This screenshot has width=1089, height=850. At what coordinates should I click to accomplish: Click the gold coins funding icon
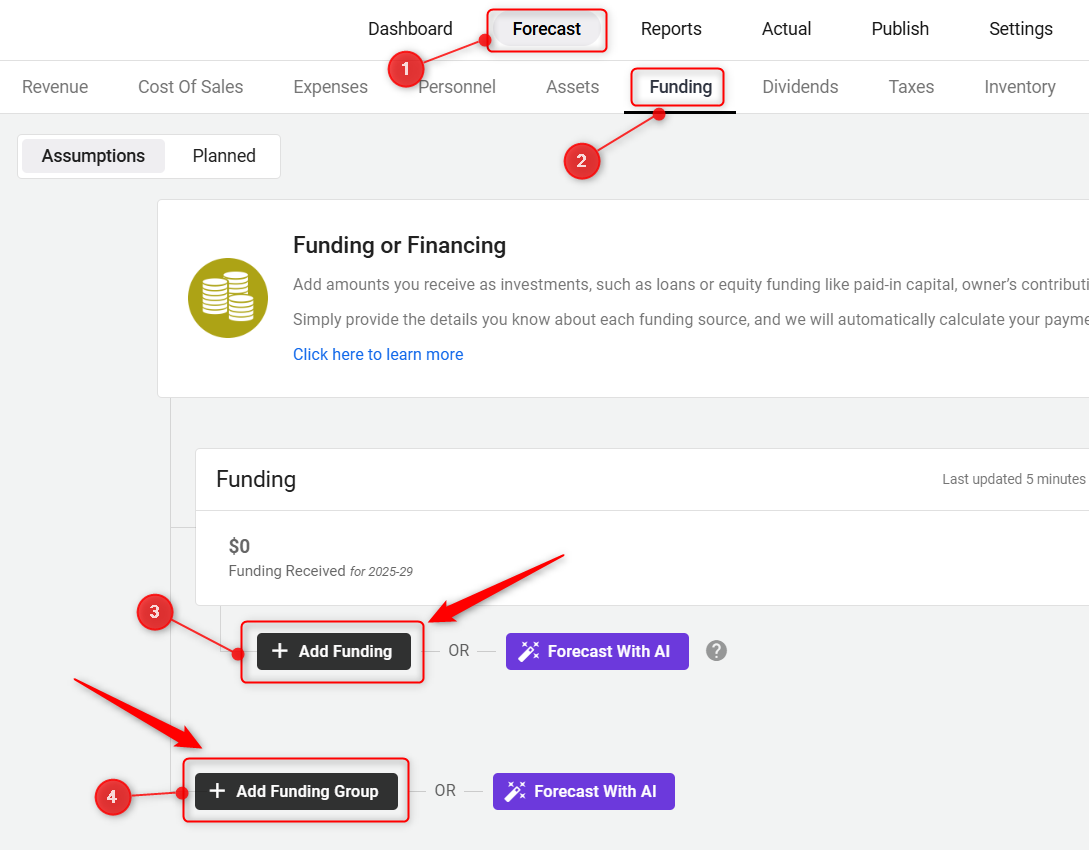tap(228, 298)
